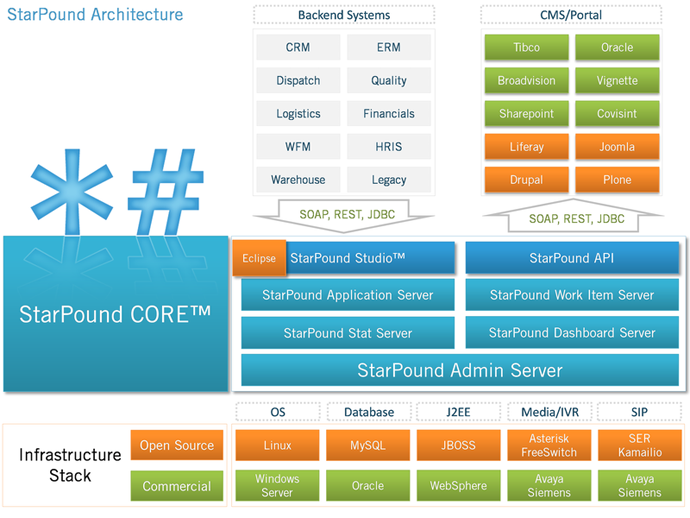This screenshot has width=690, height=518.
Task: Select Avaya Siemens under SIP
Action: pos(640,485)
